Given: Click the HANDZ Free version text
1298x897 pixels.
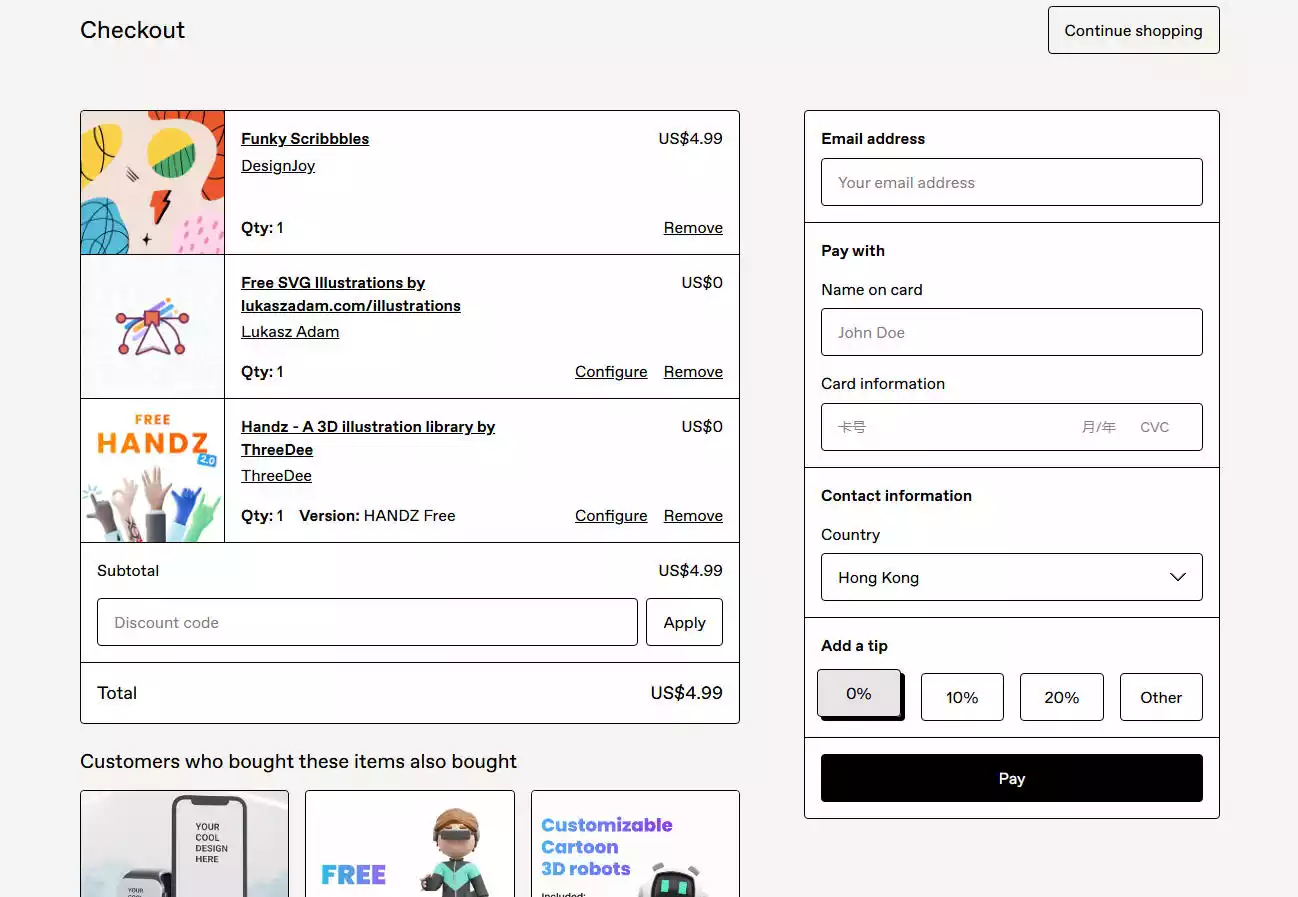Looking at the screenshot, I should click(x=410, y=516).
